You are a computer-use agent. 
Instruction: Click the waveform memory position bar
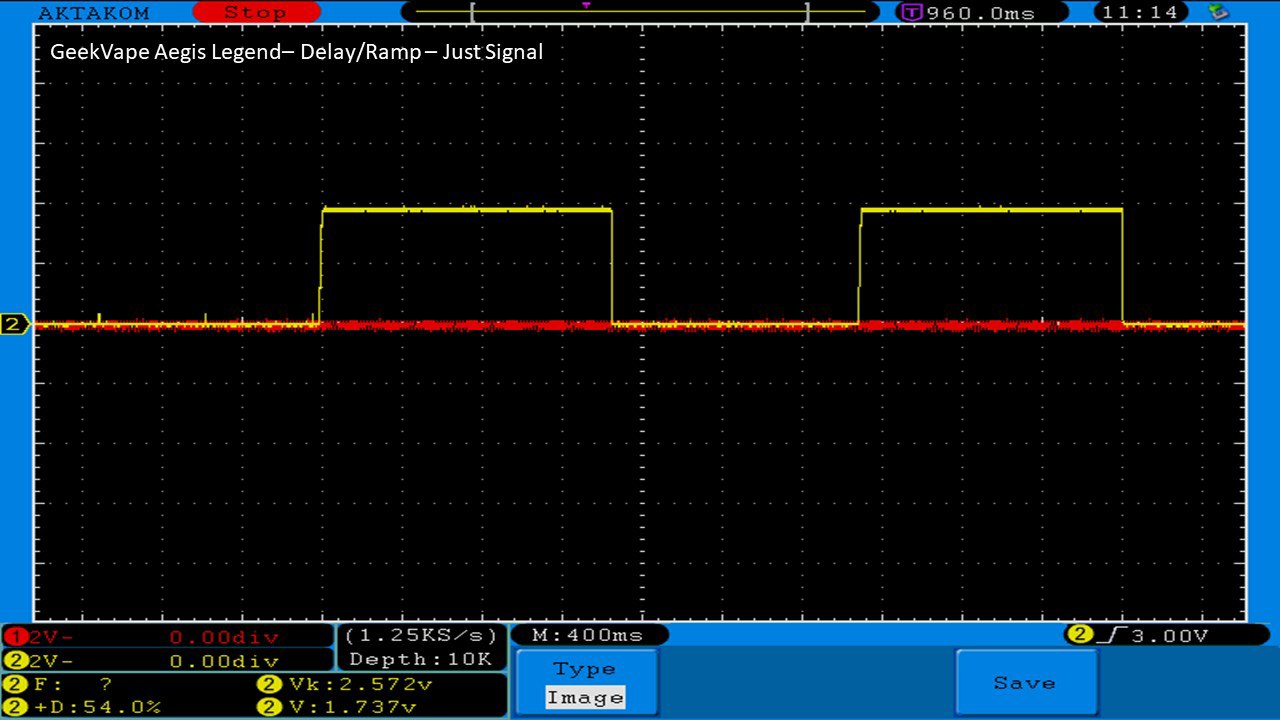(x=638, y=13)
